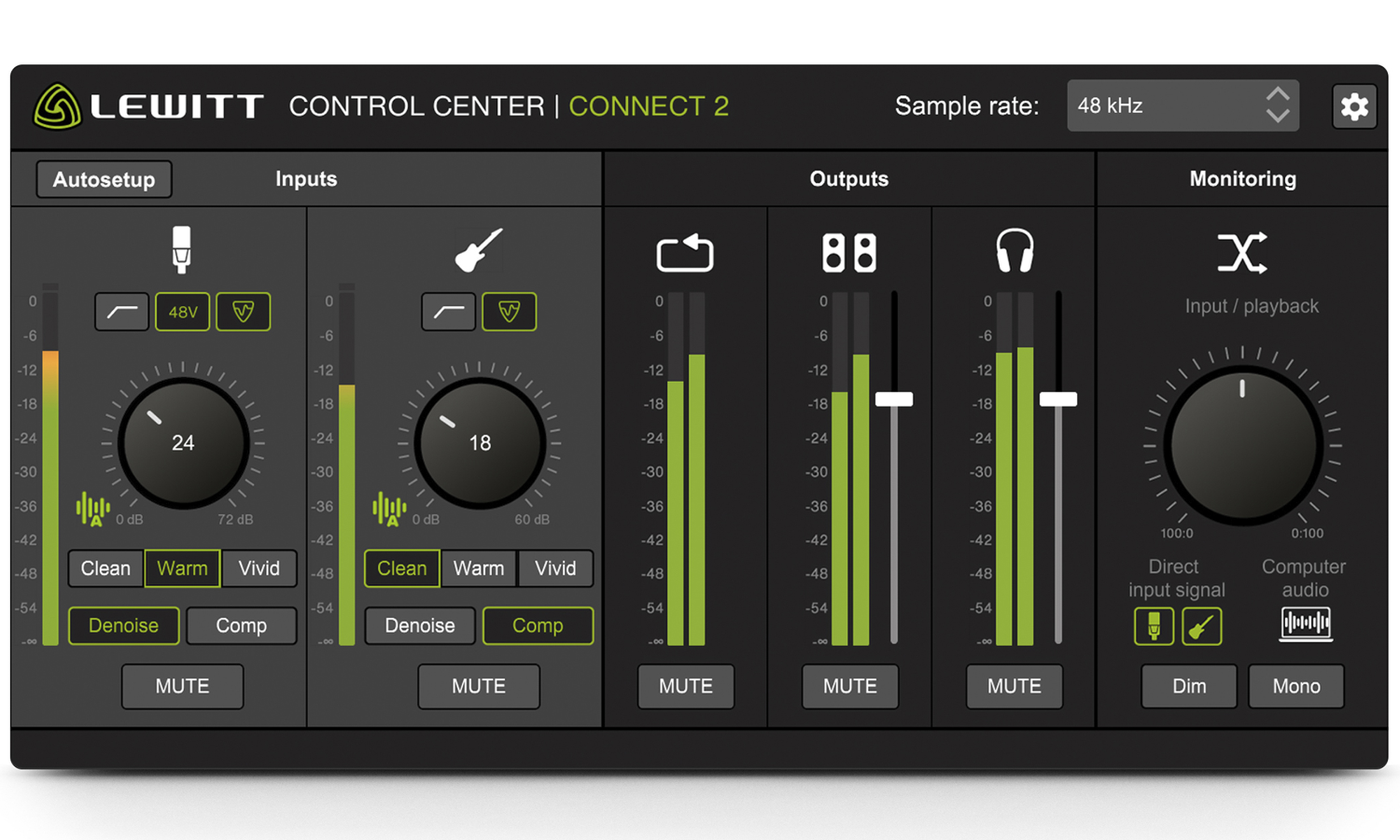Image resolution: width=1400 pixels, height=840 pixels.
Task: Click the computer audio waveform icon
Action: click(x=1306, y=623)
